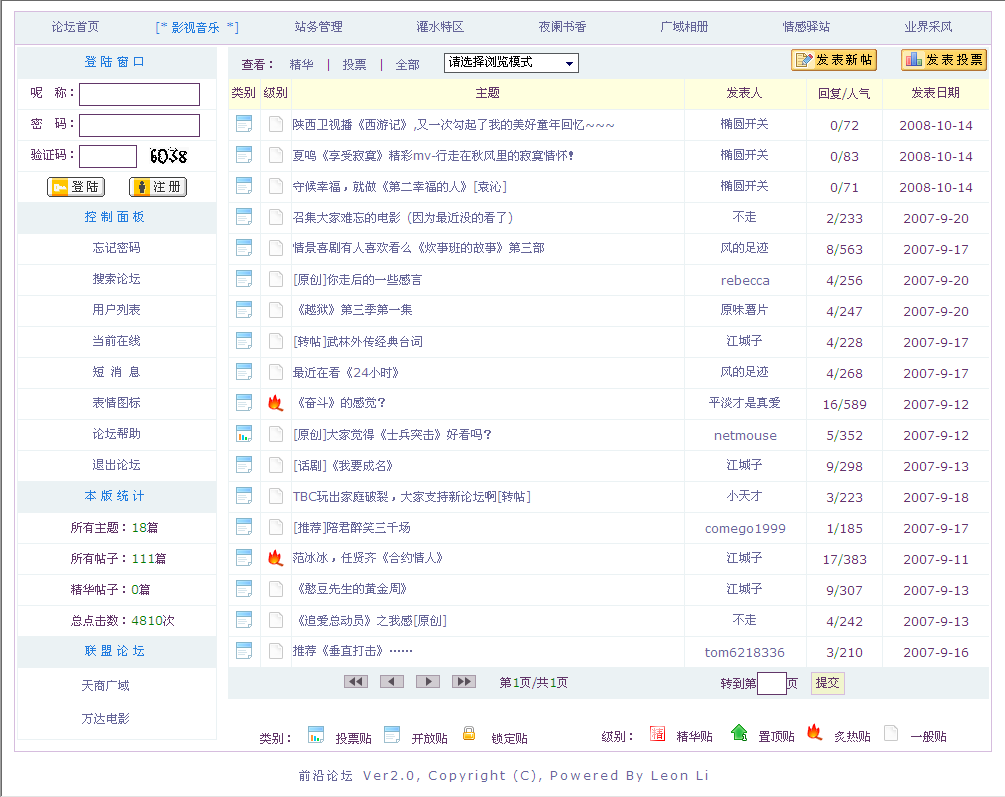1005x797 pixels.
Task: Click page icon beside 最近在看《24小时》 thread
Action: point(276,372)
